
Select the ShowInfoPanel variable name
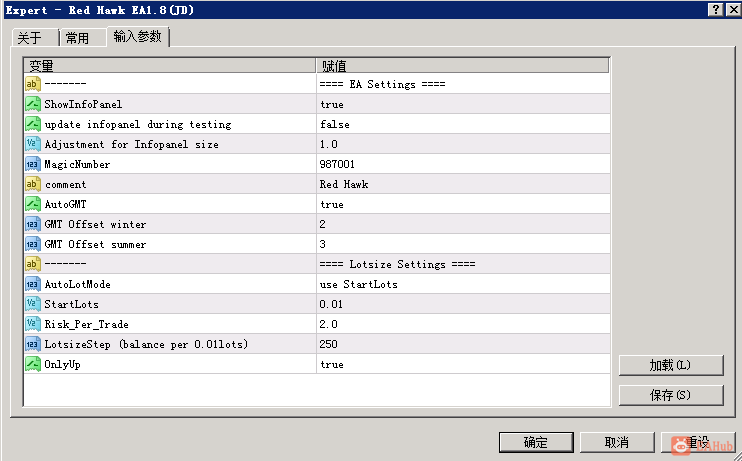pyautogui.click(x=83, y=104)
